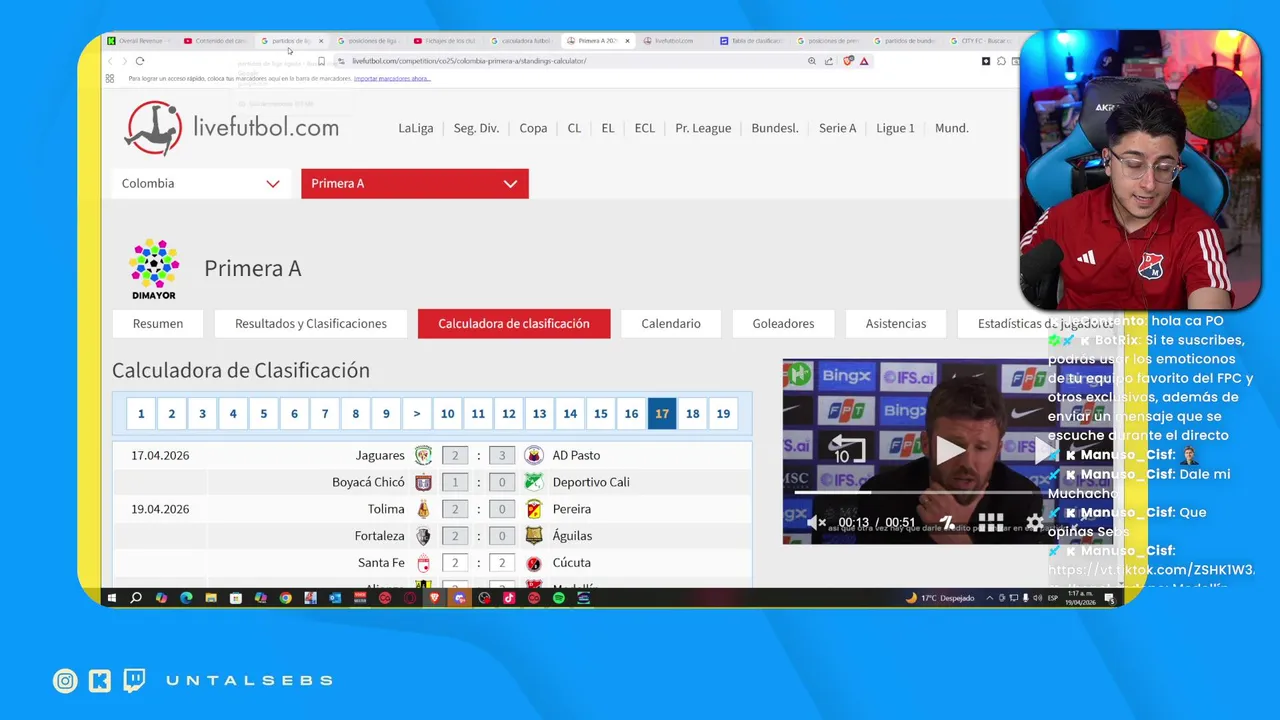Click the taskbar clock and date
This screenshot has width=1280, height=720.
pyautogui.click(x=1083, y=598)
